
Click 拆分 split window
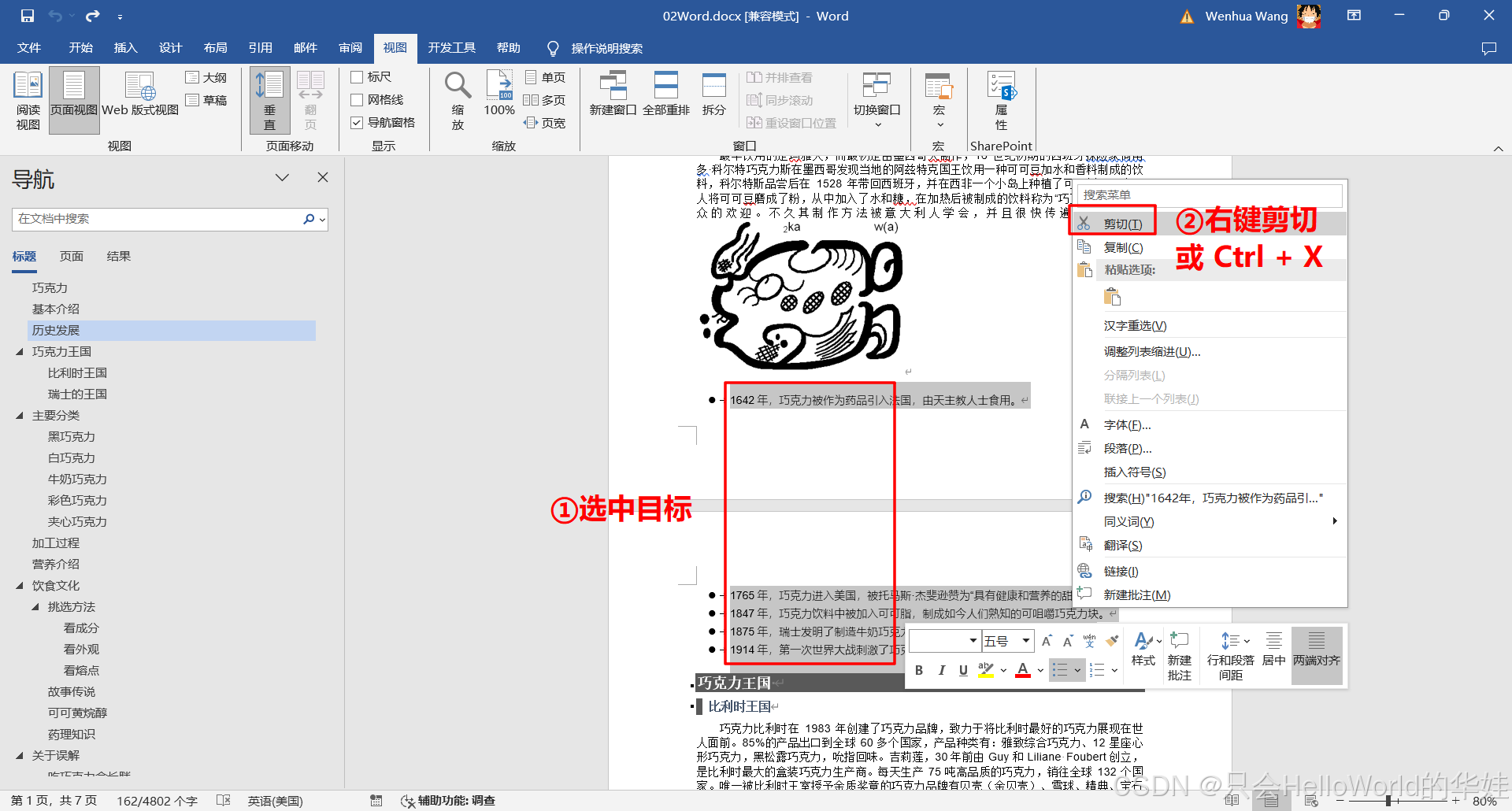coord(714,94)
